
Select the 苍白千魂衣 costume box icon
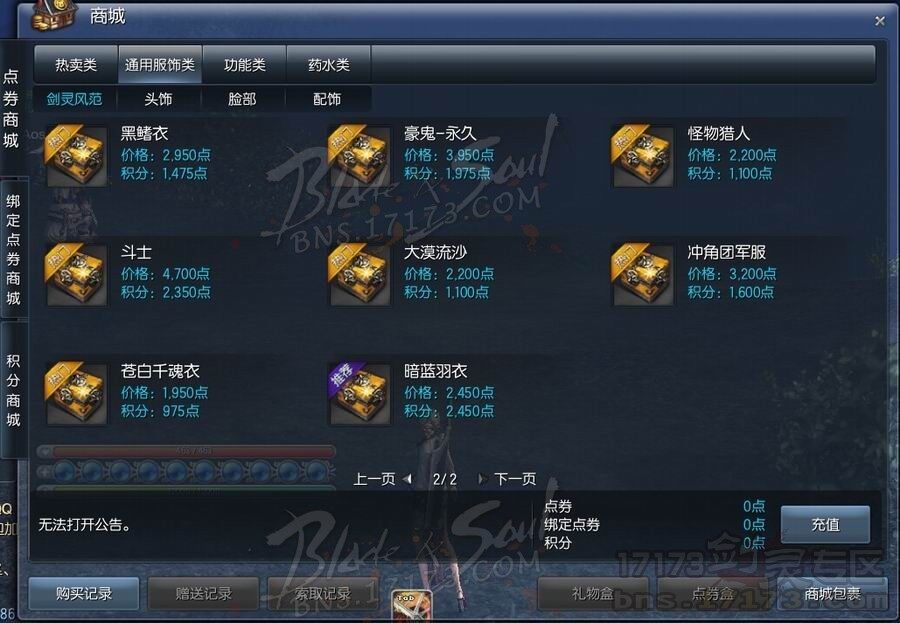pos(76,394)
